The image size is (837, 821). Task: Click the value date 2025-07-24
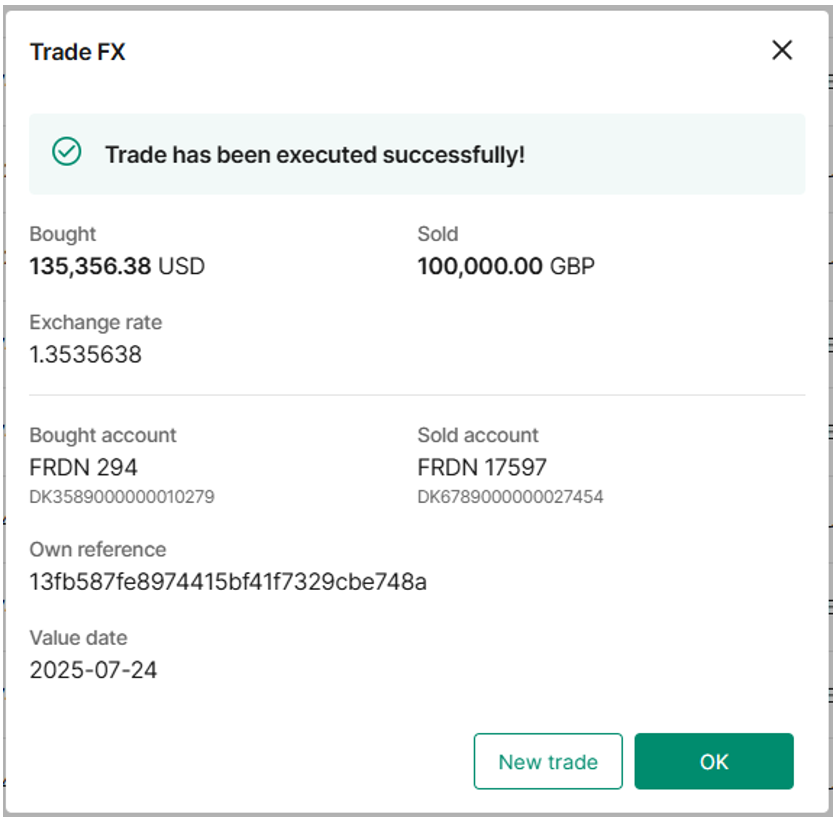(x=93, y=670)
